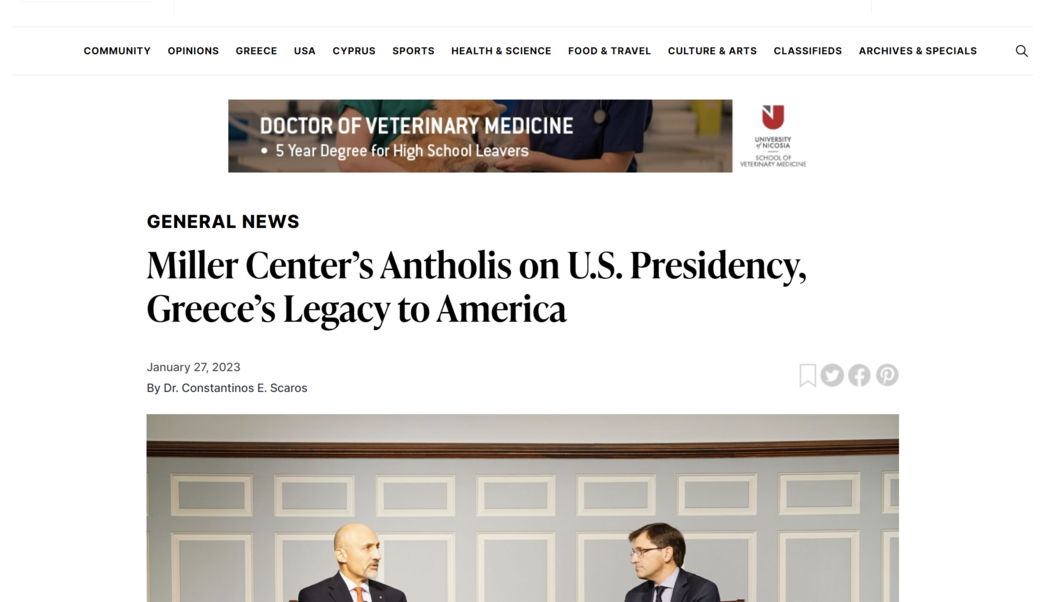The image size is (1040, 602).
Task: Share the article on Twitter
Action: 832,375
